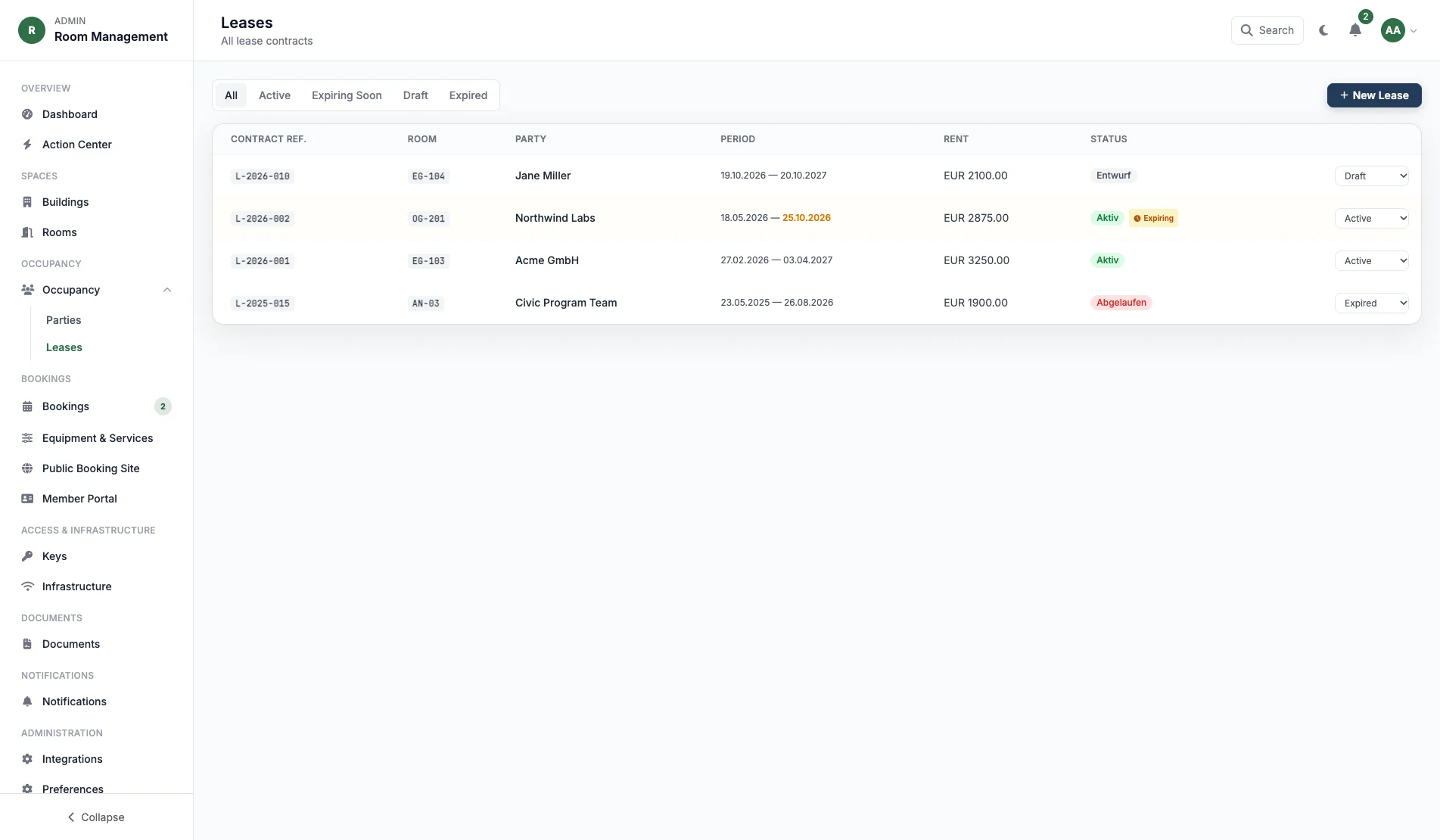Click room tag AN-03

point(425,303)
